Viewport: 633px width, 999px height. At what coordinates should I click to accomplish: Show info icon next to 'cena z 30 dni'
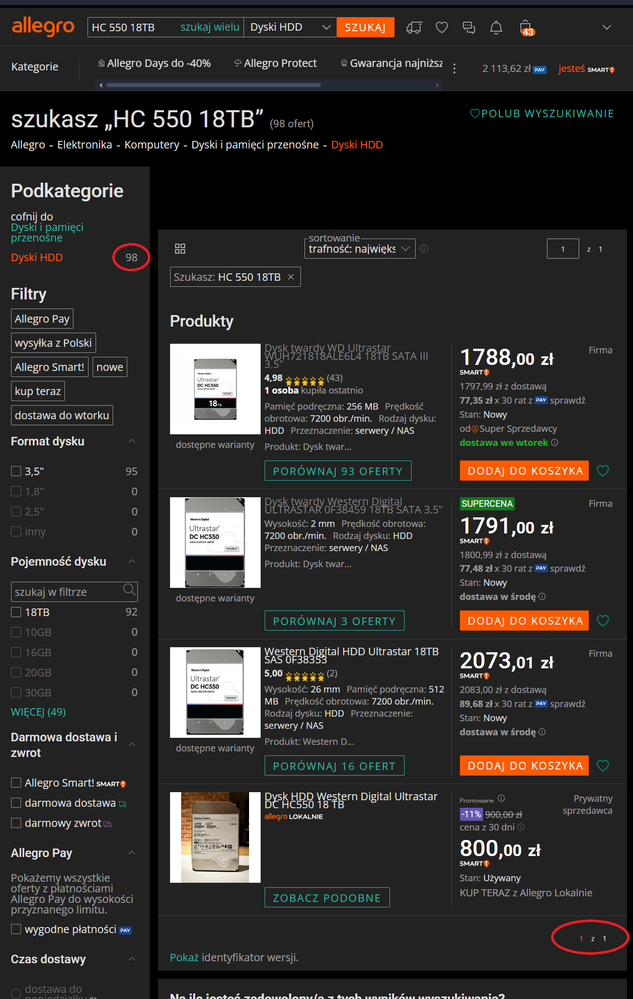[521, 827]
